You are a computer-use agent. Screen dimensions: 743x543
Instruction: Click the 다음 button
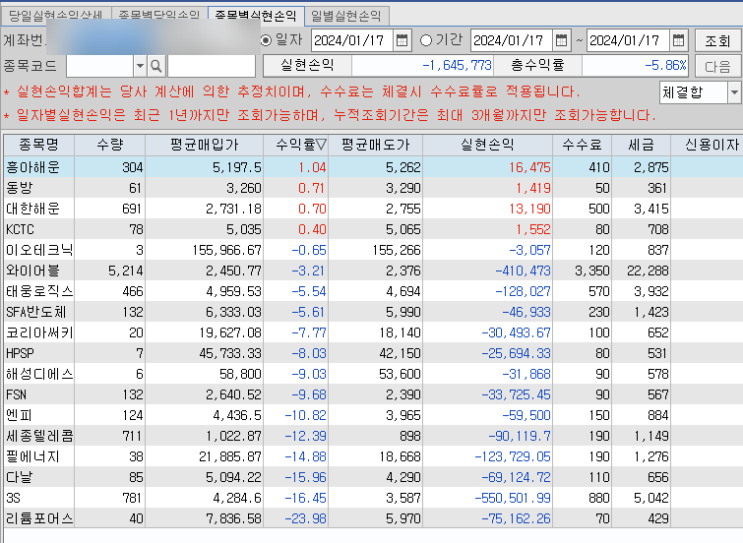pyautogui.click(x=717, y=66)
